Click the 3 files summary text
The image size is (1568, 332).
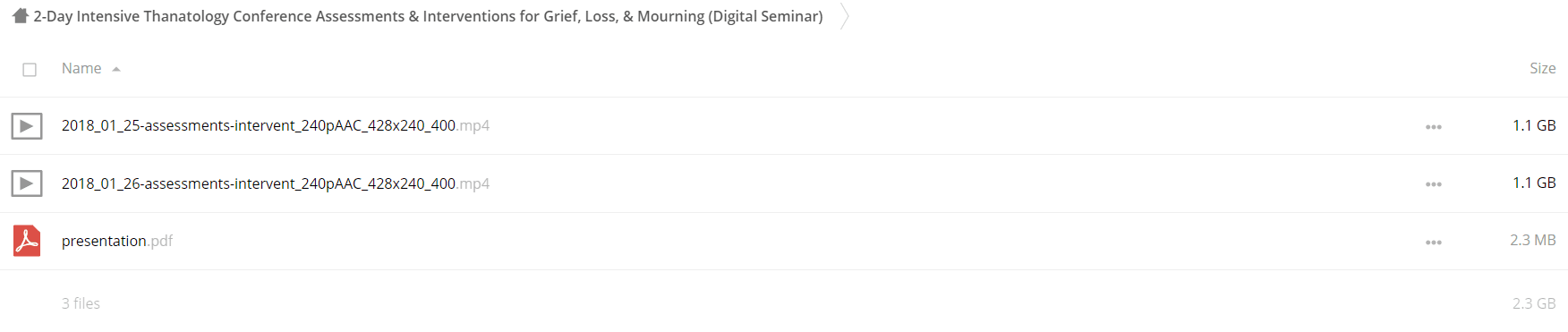(x=81, y=303)
